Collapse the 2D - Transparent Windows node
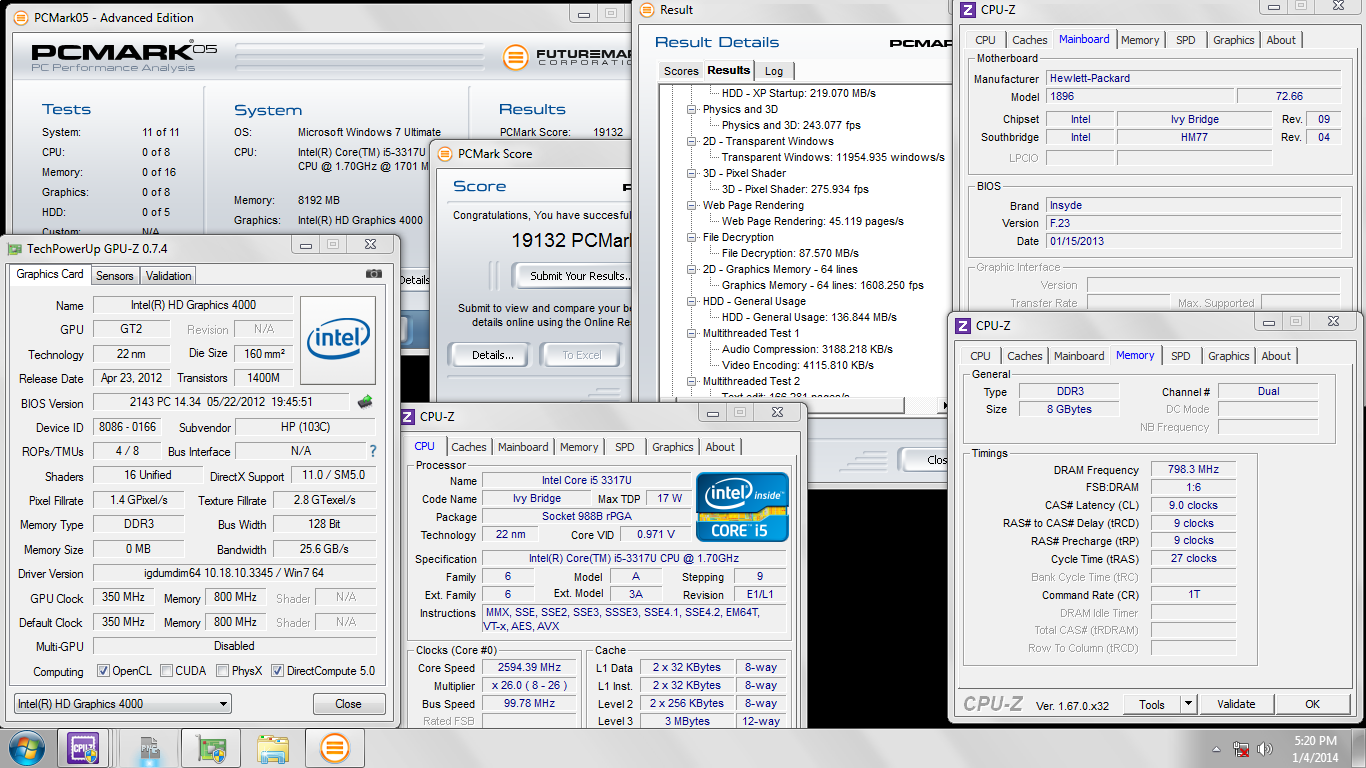Viewport: 1366px width, 768px height. [x=692, y=142]
